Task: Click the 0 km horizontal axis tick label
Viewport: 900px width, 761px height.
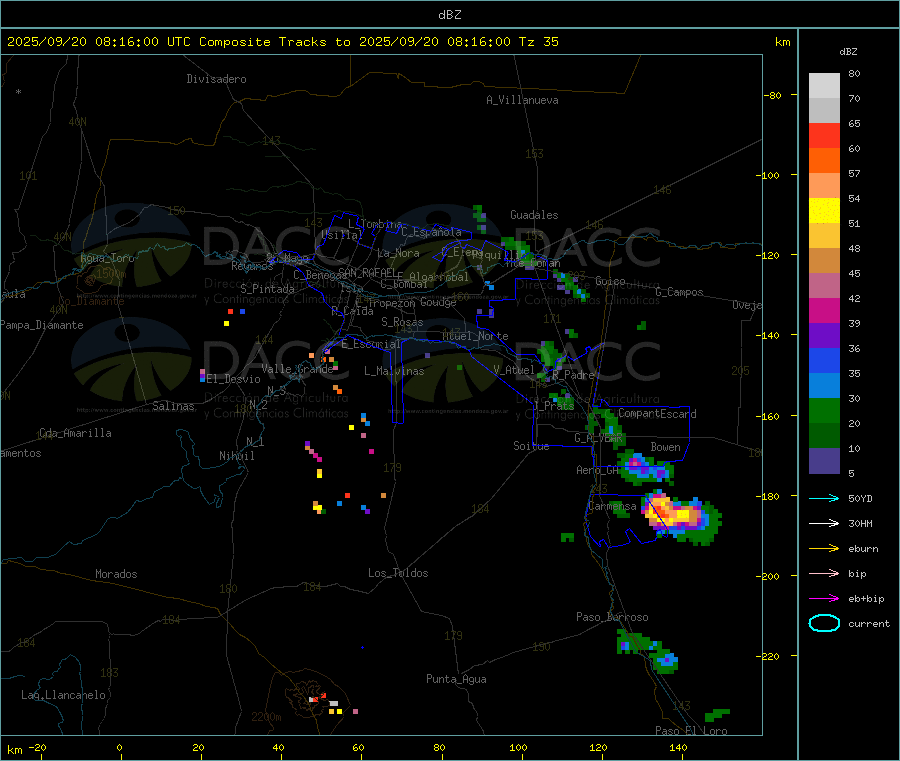Action: [119, 747]
